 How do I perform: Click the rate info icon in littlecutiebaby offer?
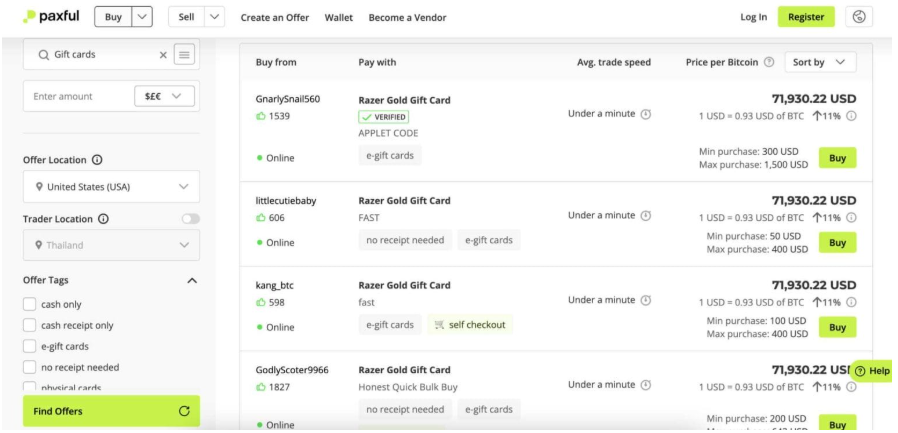pos(851,218)
